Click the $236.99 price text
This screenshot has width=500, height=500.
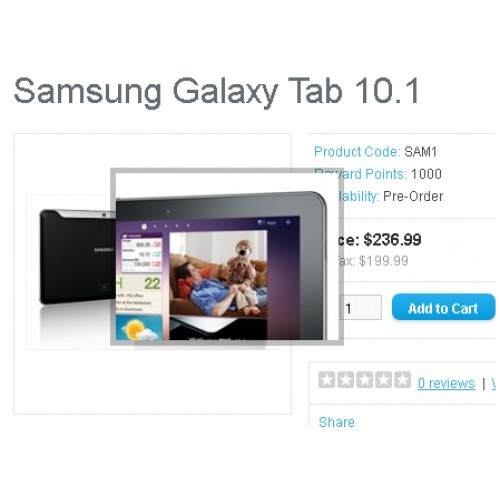coord(392,240)
